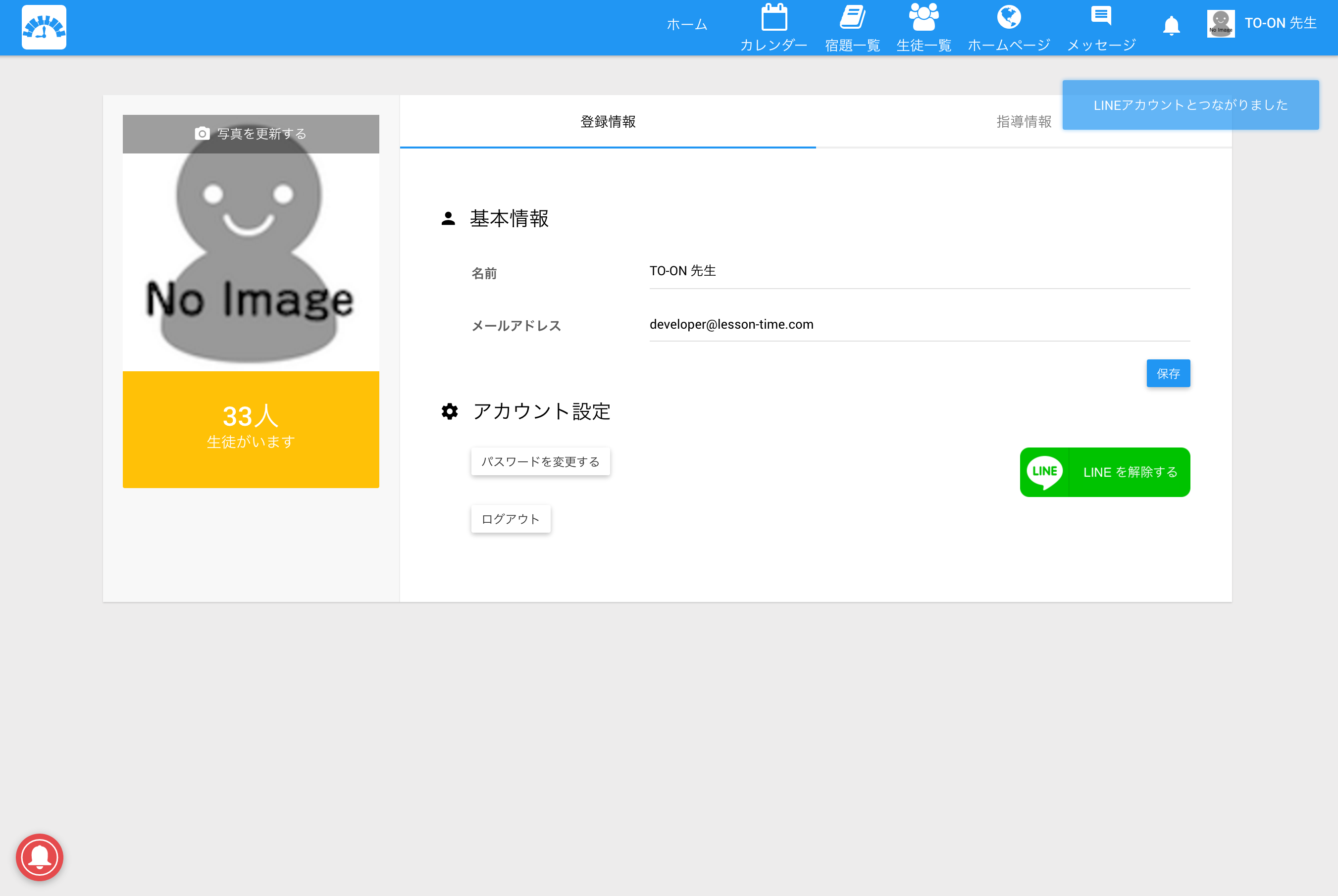
Task: Click the Lesson Time logo icon
Action: [x=44, y=27]
